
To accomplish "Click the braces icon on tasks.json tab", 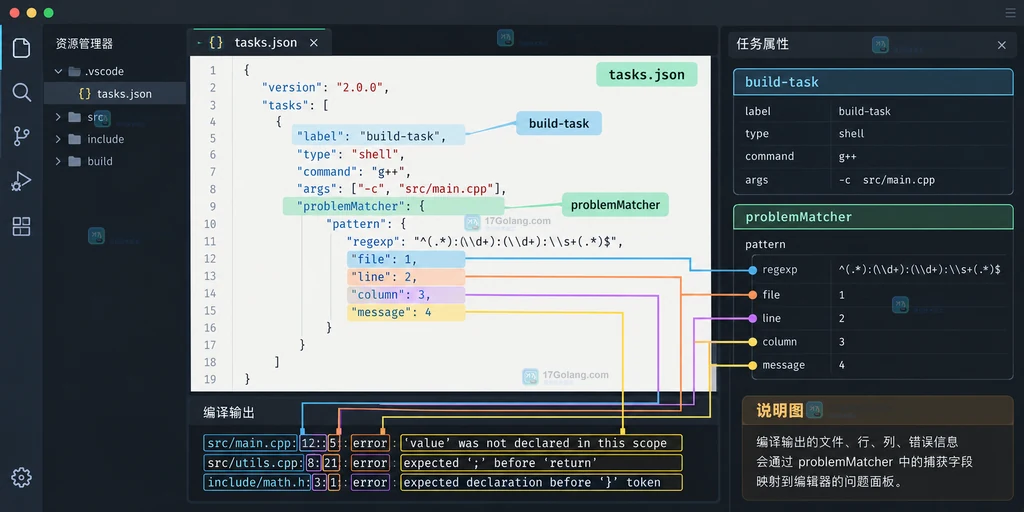I will 216,42.
